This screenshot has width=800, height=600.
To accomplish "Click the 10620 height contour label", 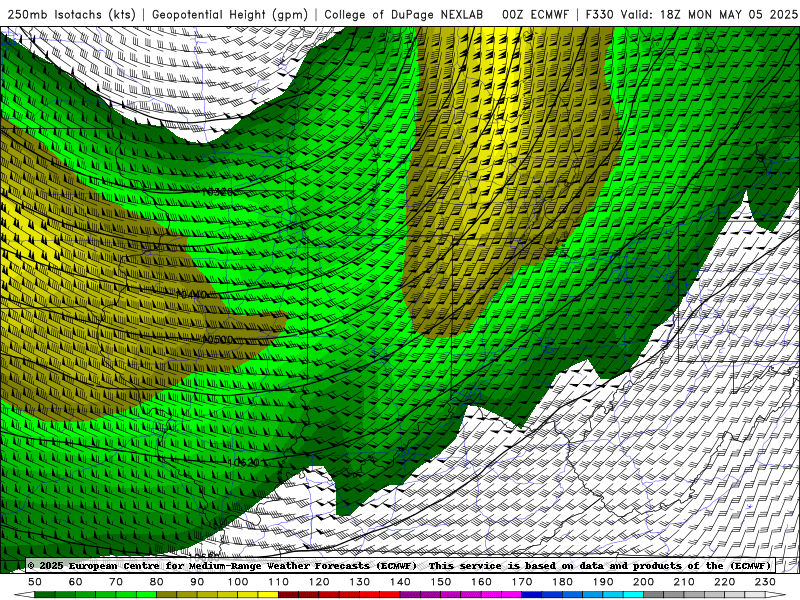I will 244,462.
